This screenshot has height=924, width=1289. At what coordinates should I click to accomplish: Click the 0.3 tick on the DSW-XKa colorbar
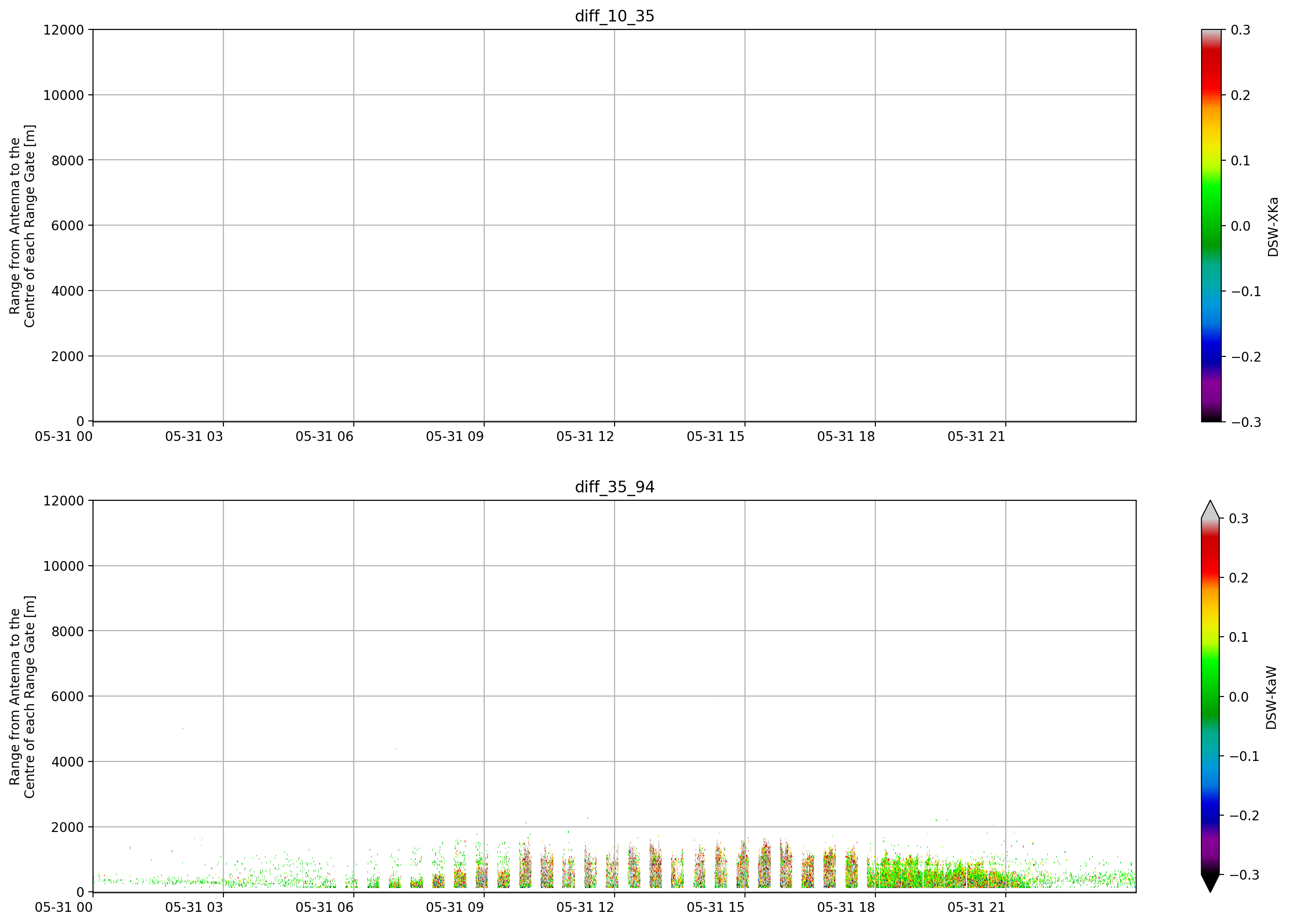pos(1241,30)
